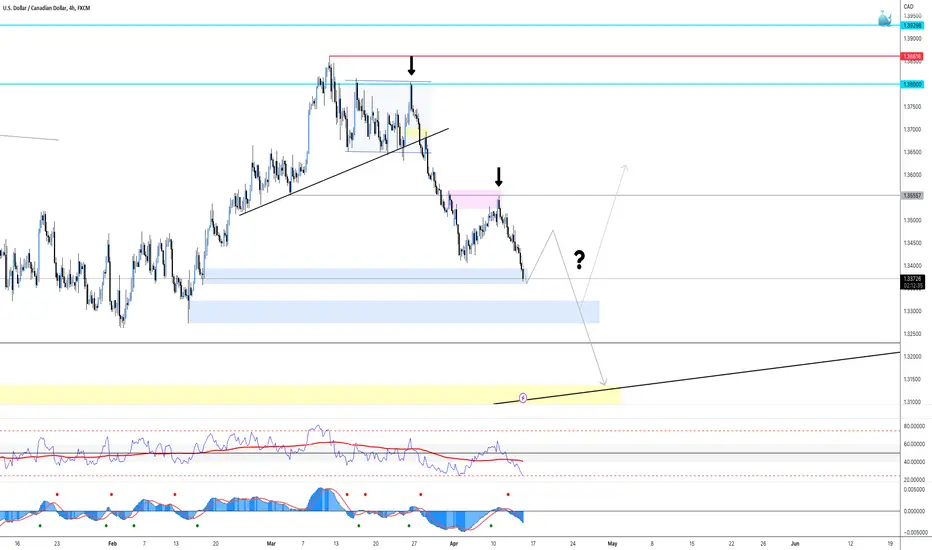Click the CAD currency label on the price scale

coord(908,7)
